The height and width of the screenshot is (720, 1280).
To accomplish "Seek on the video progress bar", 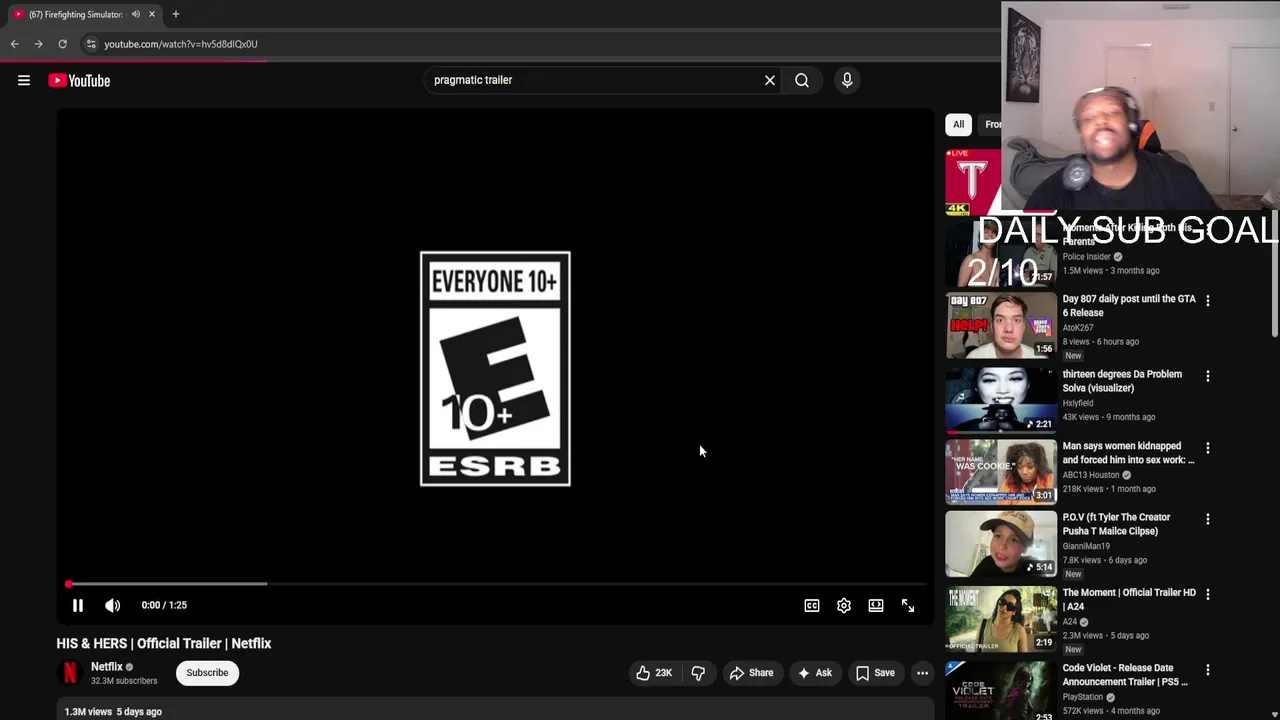I will coord(496,584).
